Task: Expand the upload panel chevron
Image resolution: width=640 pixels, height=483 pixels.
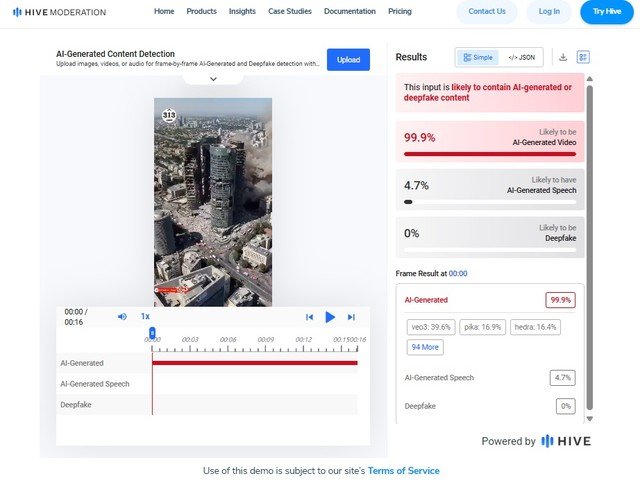Action: pyautogui.click(x=213, y=79)
